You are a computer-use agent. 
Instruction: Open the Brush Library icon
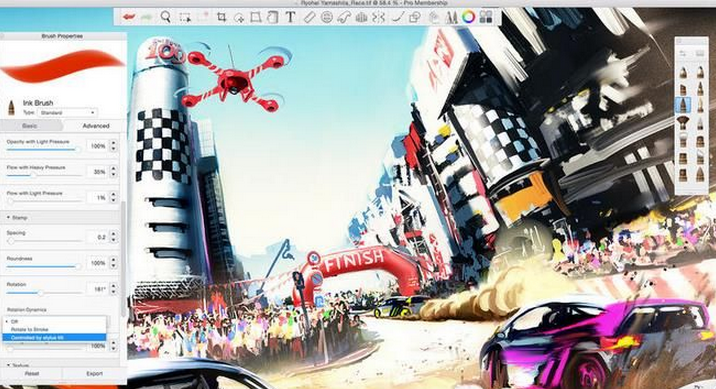(x=451, y=17)
